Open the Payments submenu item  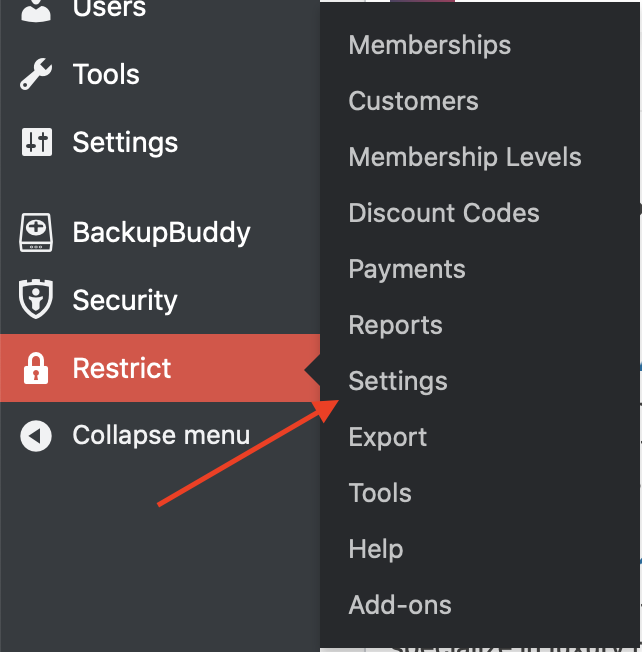tap(407, 269)
